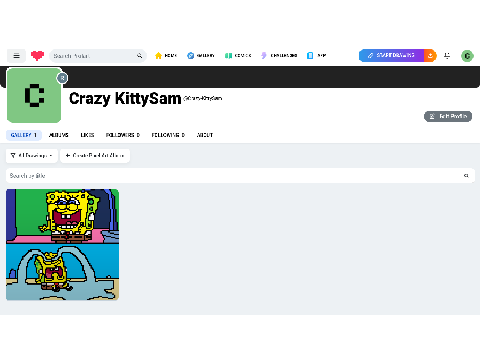Open the Followers 0 tab
This screenshot has width=480, height=360.
tap(123, 135)
